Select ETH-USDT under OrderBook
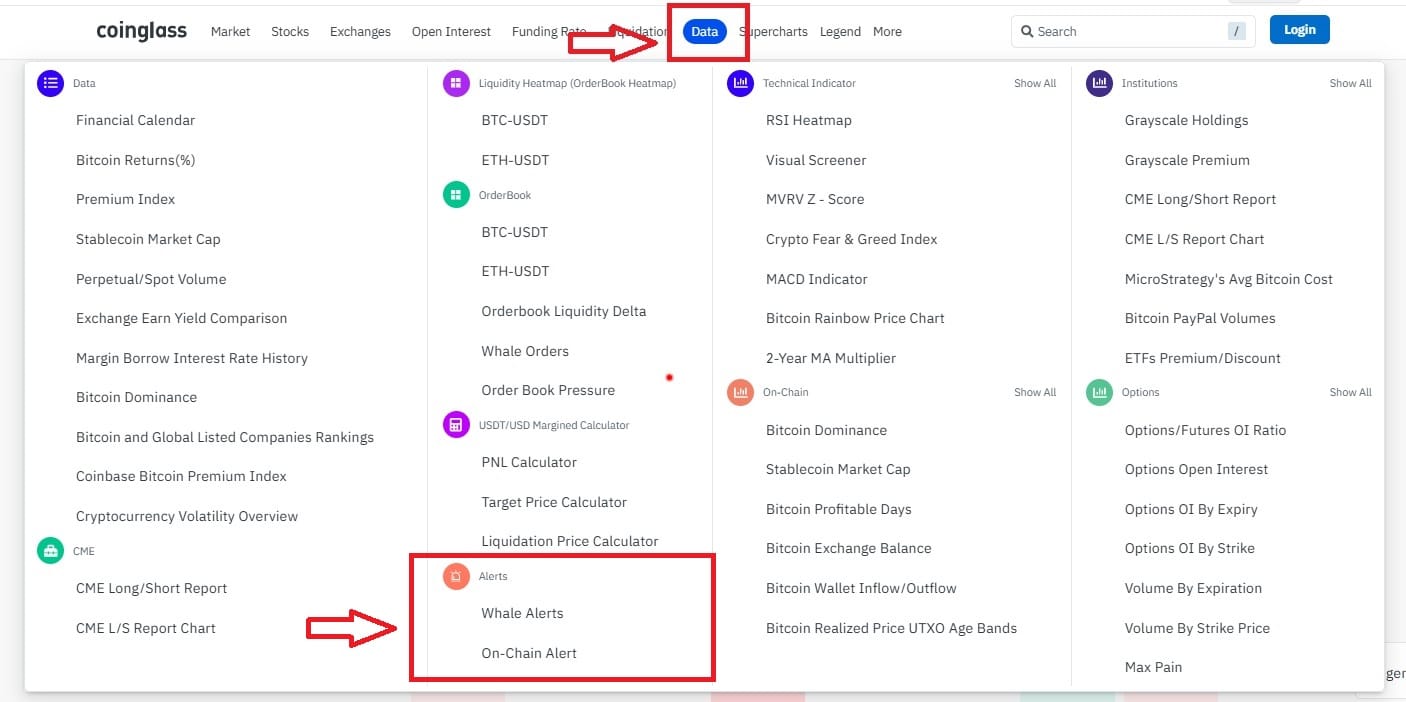This screenshot has height=702, width=1406. (x=515, y=271)
